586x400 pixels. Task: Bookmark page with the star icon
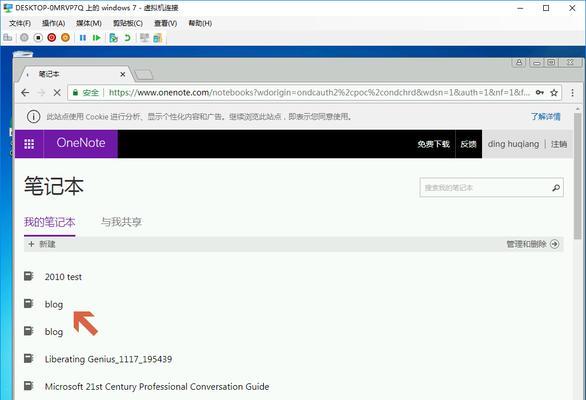click(554, 92)
